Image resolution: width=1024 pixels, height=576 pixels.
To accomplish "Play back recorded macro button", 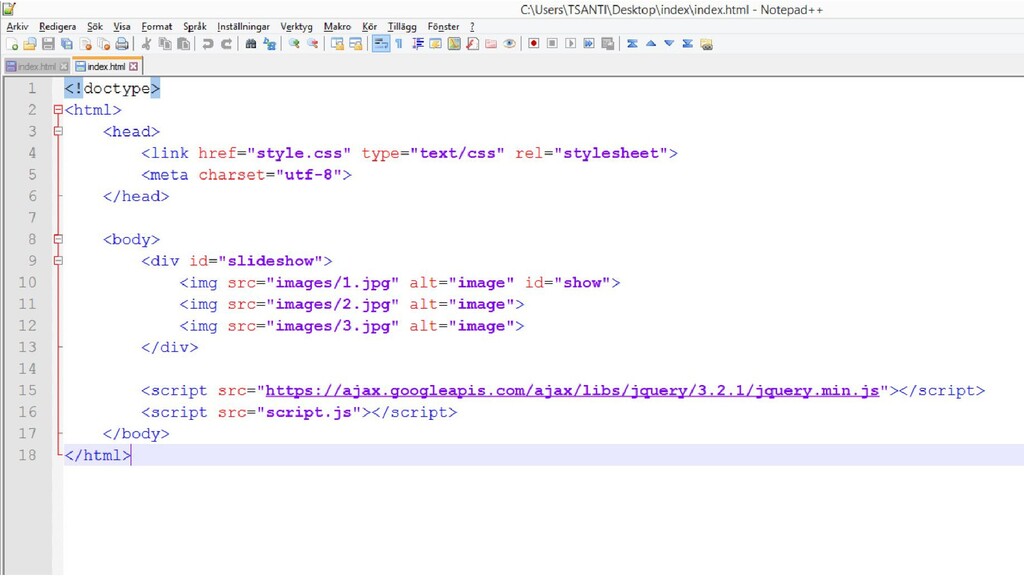I will (570, 44).
